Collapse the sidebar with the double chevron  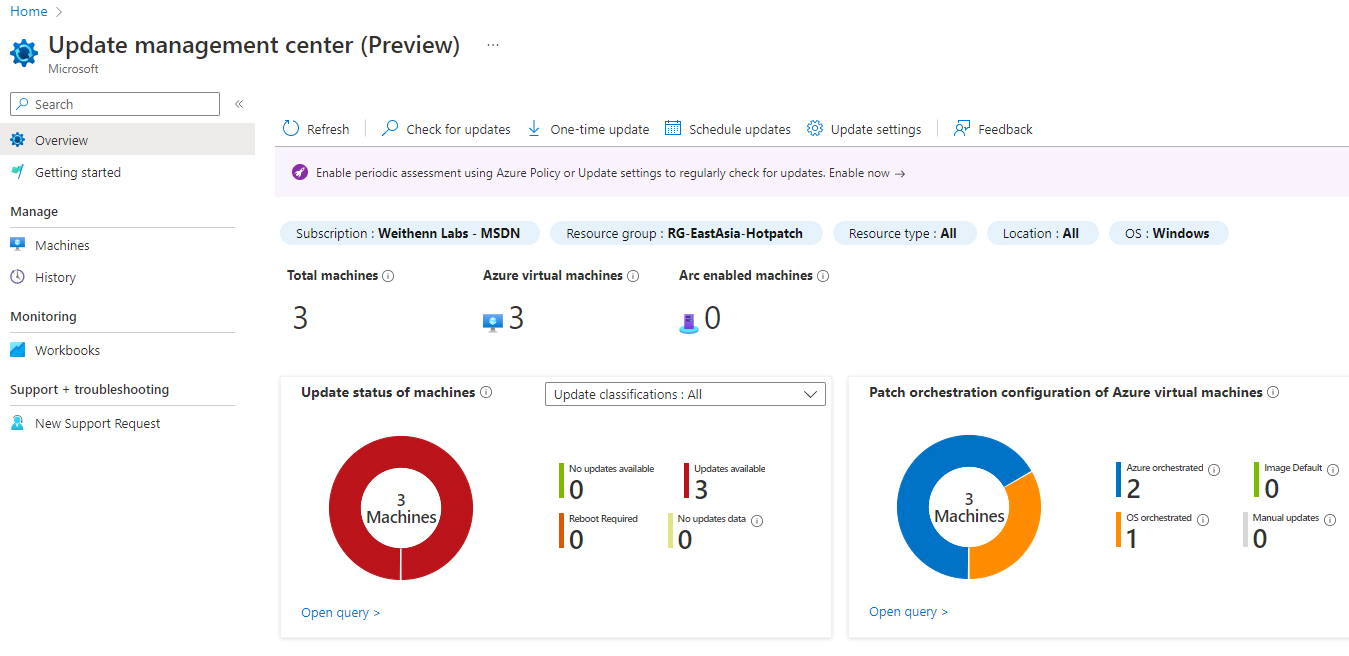(239, 104)
